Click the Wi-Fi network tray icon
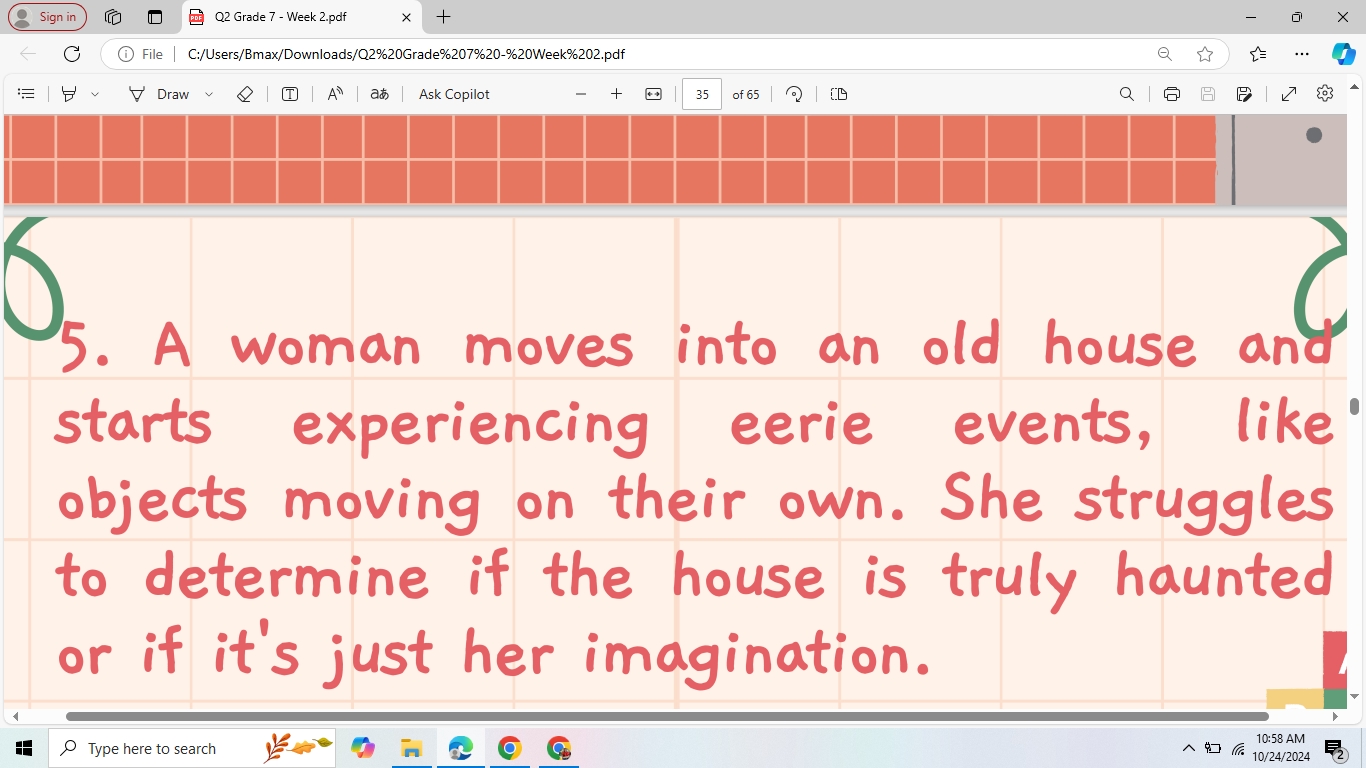 click(1238, 748)
